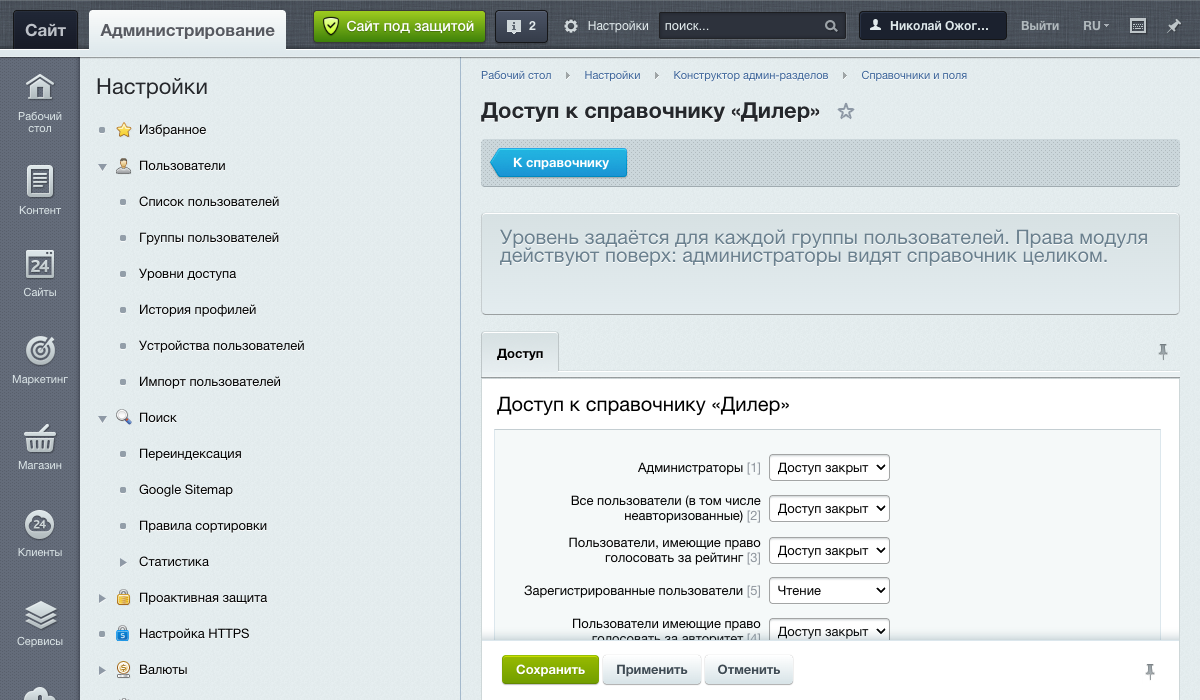This screenshot has height=700, width=1200.
Task: Open Список пользователей menu item
Action: (209, 202)
